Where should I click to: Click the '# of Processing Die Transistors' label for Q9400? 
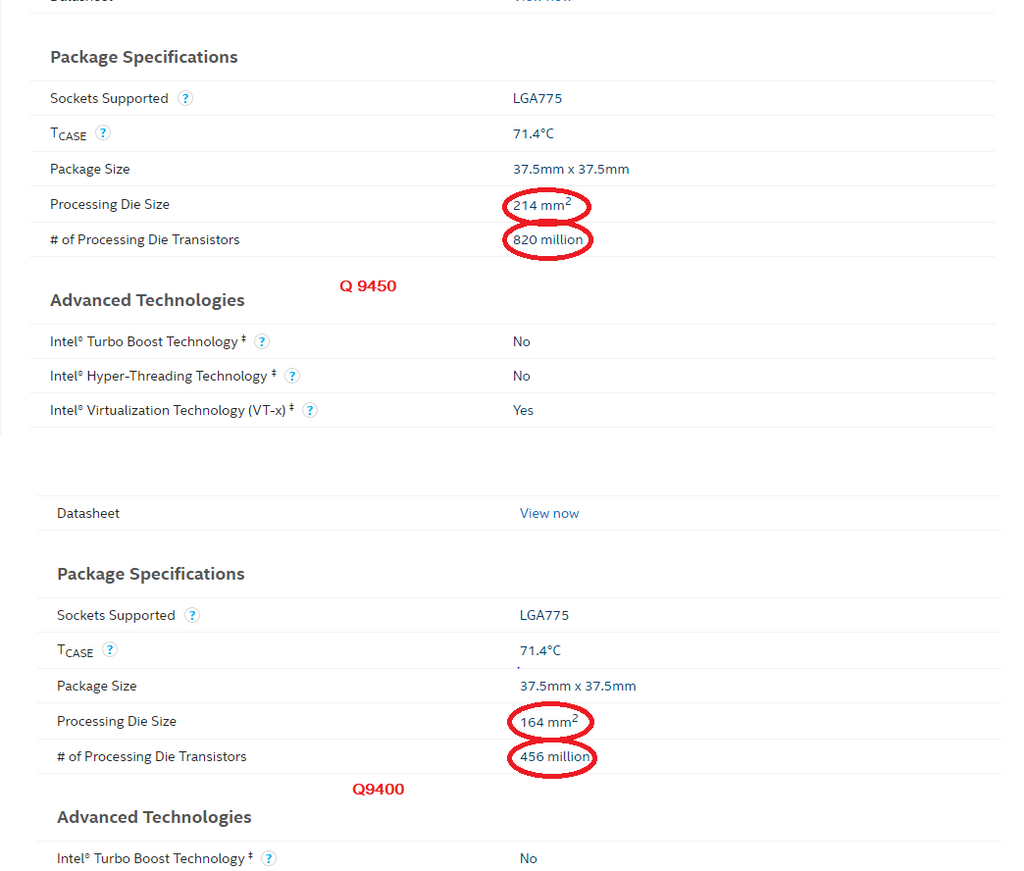pos(151,757)
